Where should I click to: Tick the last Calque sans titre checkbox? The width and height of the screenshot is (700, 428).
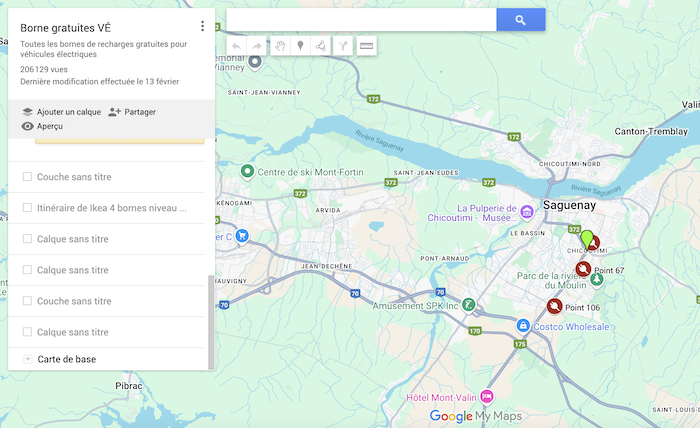point(27,332)
